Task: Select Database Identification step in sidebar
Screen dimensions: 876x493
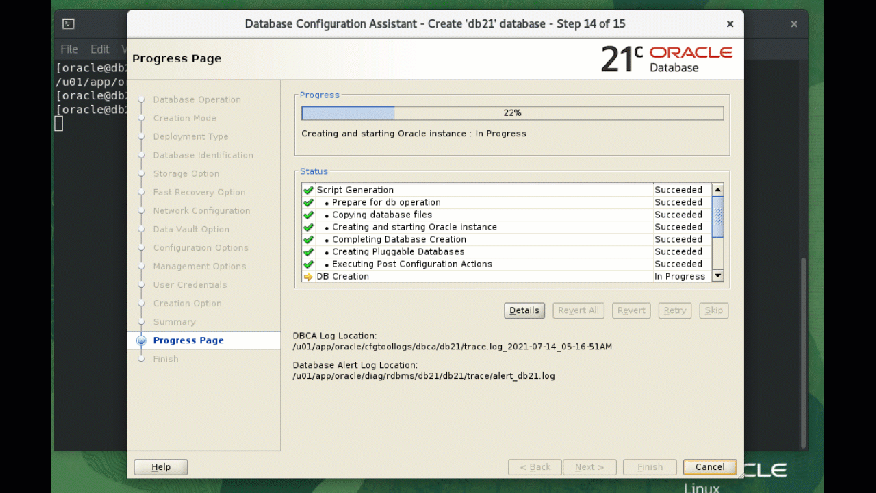Action: pos(203,155)
